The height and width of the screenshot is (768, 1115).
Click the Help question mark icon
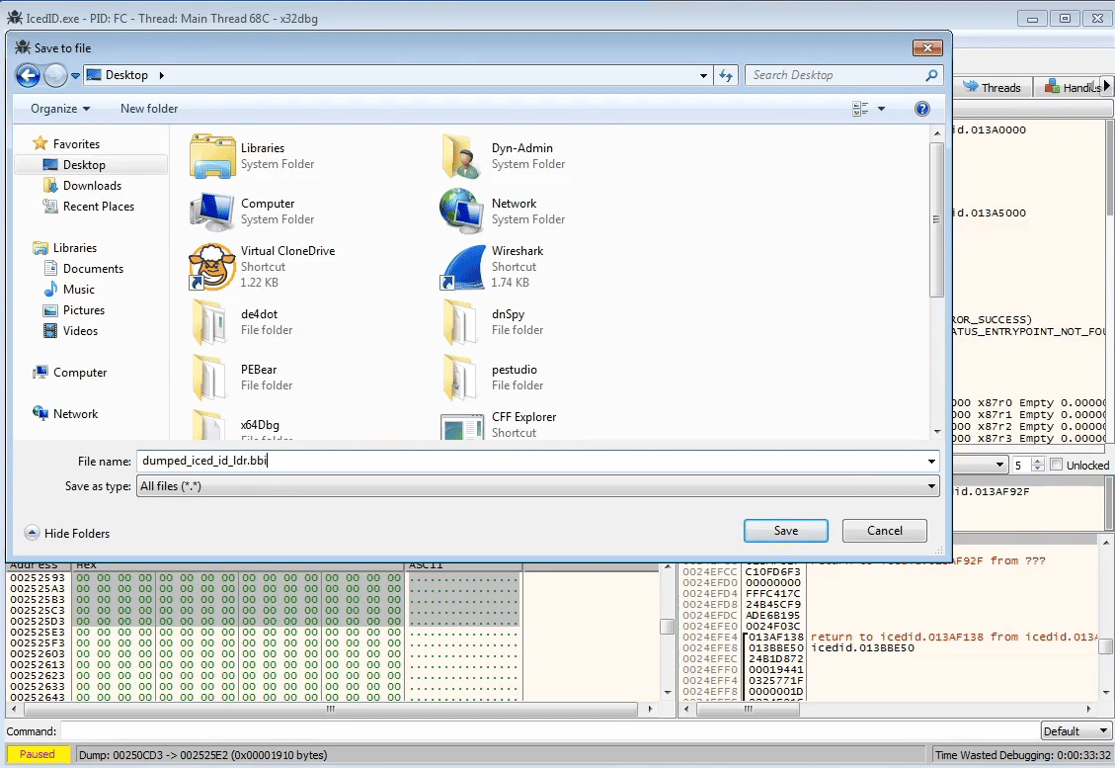[922, 109]
